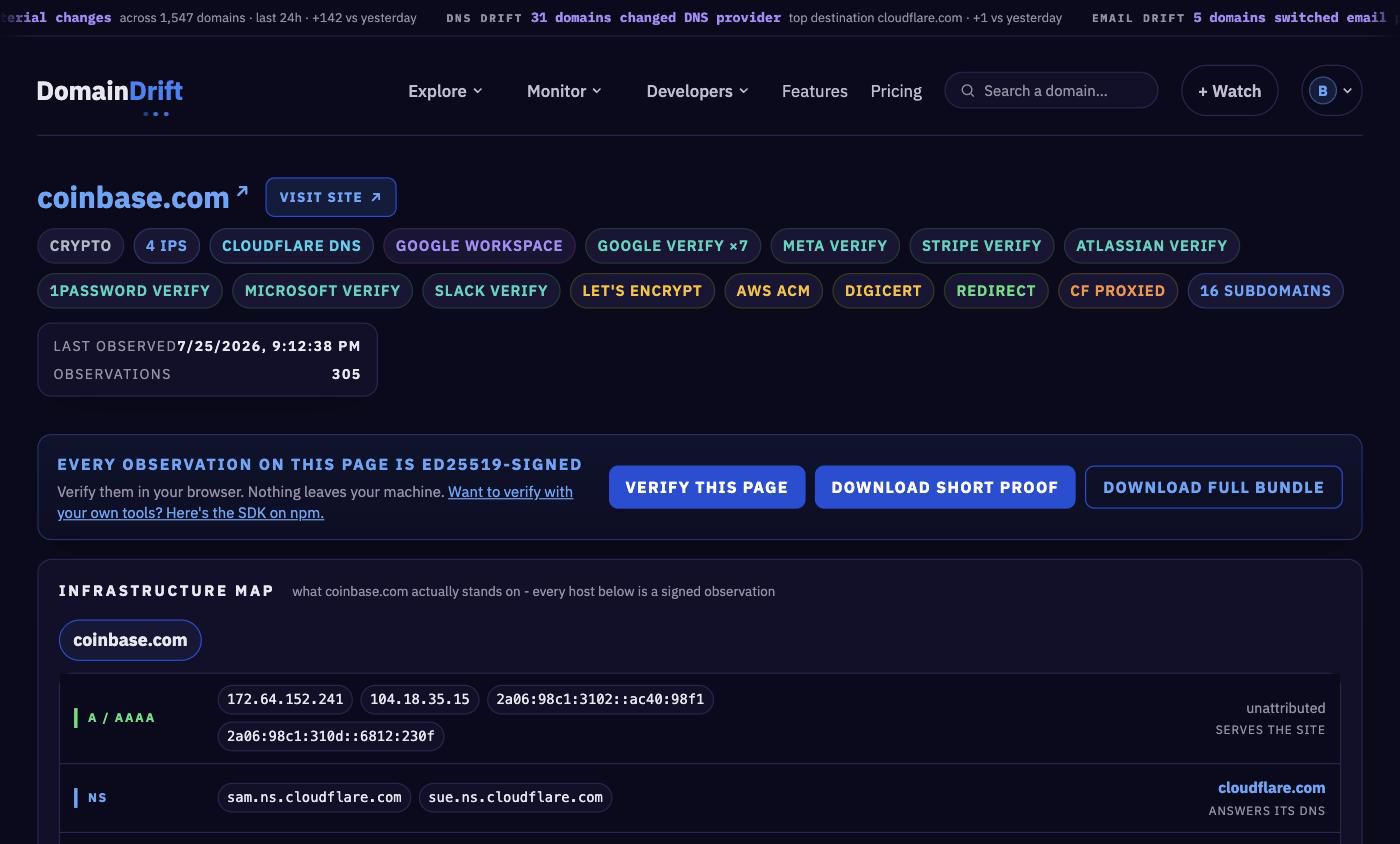Select the CF Proxied tag
Image resolution: width=1400 pixels, height=844 pixels.
(x=1118, y=291)
